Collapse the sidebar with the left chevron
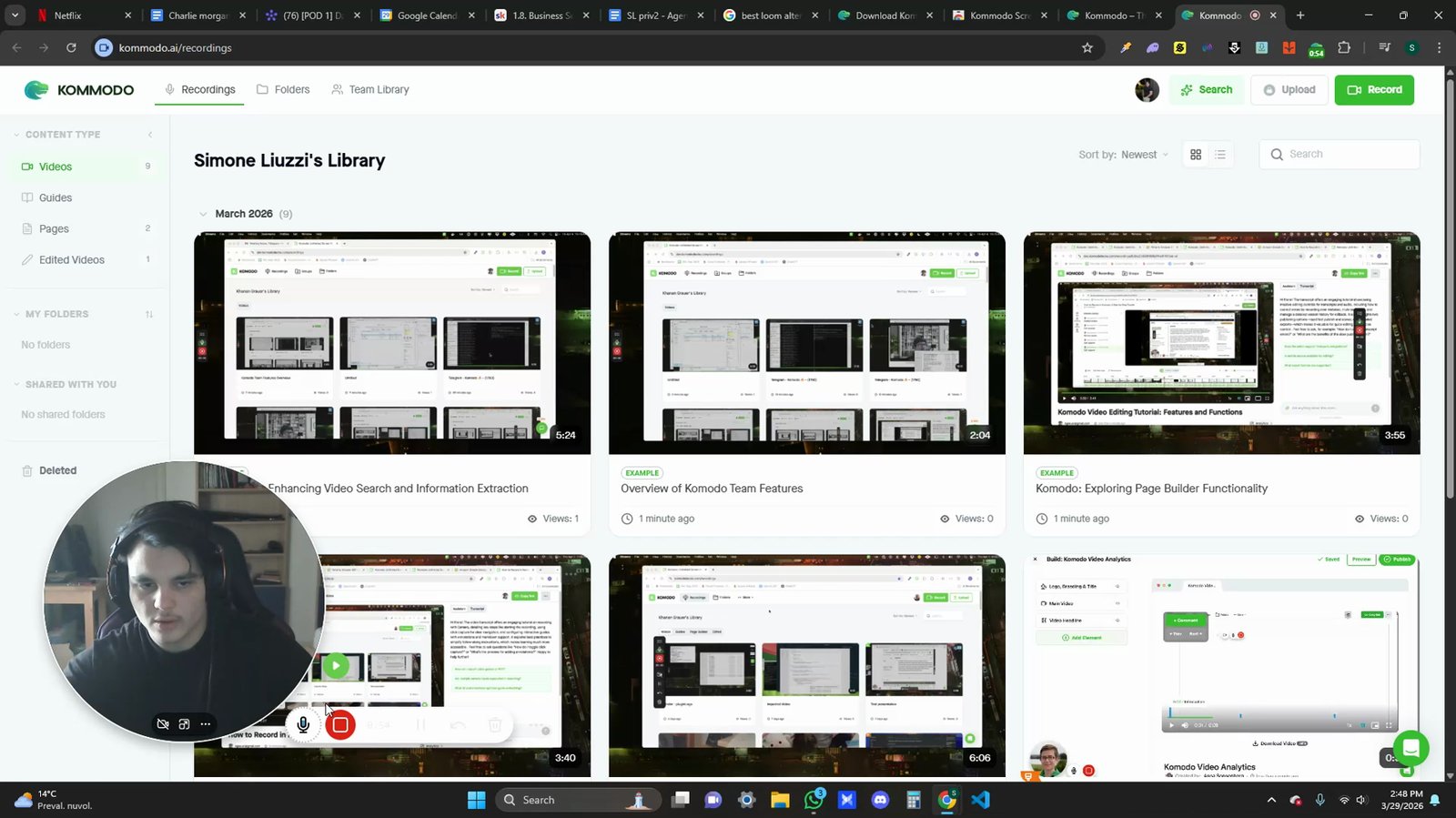 pos(150,135)
